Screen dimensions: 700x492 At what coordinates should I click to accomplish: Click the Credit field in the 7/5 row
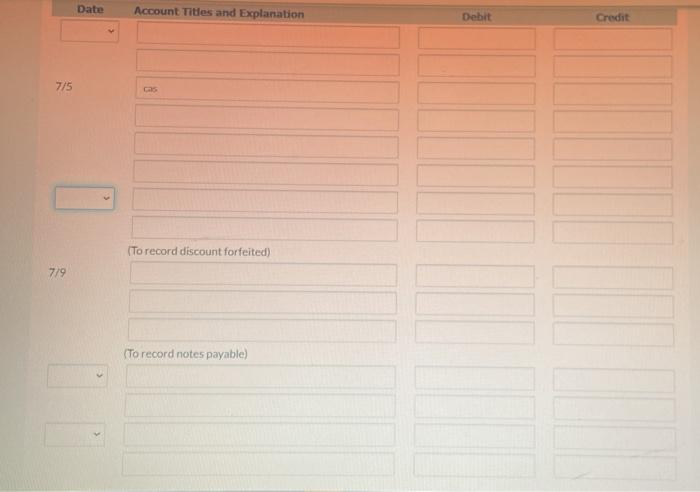612,94
